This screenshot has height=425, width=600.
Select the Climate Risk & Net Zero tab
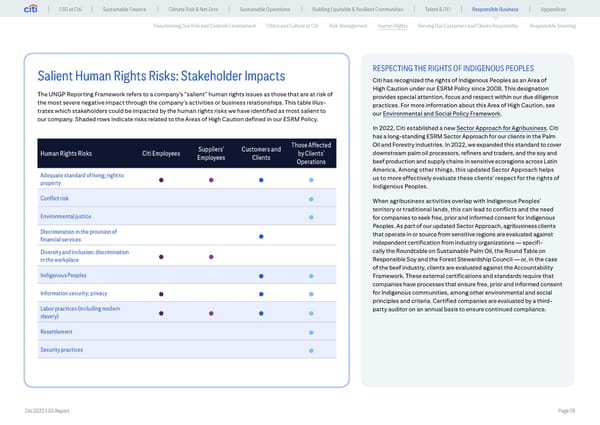207,11
